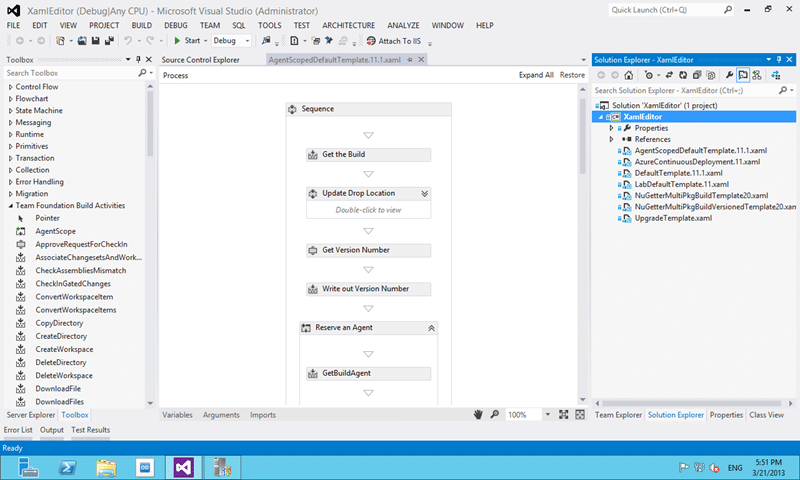Collapse the Reserve an Agent activity

tap(431, 328)
